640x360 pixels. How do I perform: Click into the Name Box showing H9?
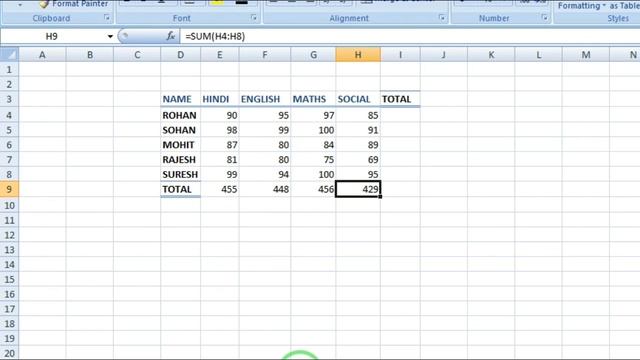(52, 36)
